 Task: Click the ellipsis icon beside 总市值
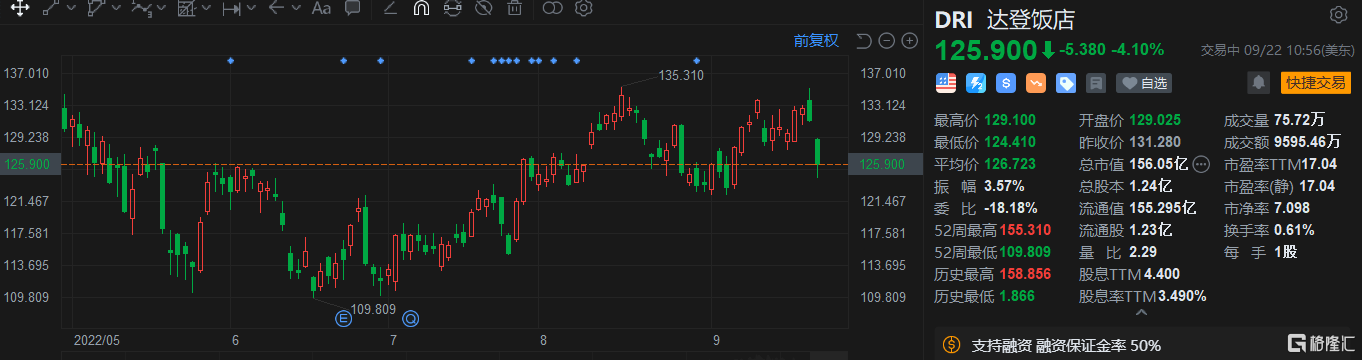pyautogui.click(x=1201, y=164)
